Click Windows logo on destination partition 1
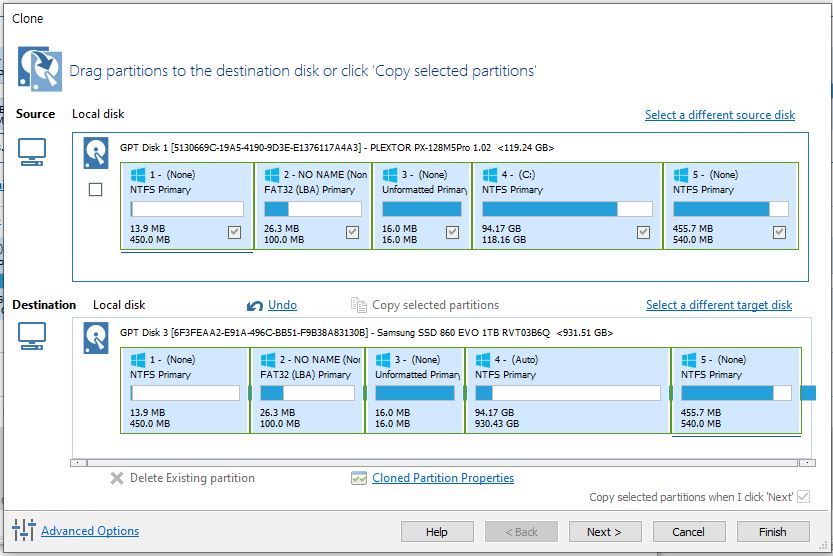The image size is (833, 556). tap(138, 360)
